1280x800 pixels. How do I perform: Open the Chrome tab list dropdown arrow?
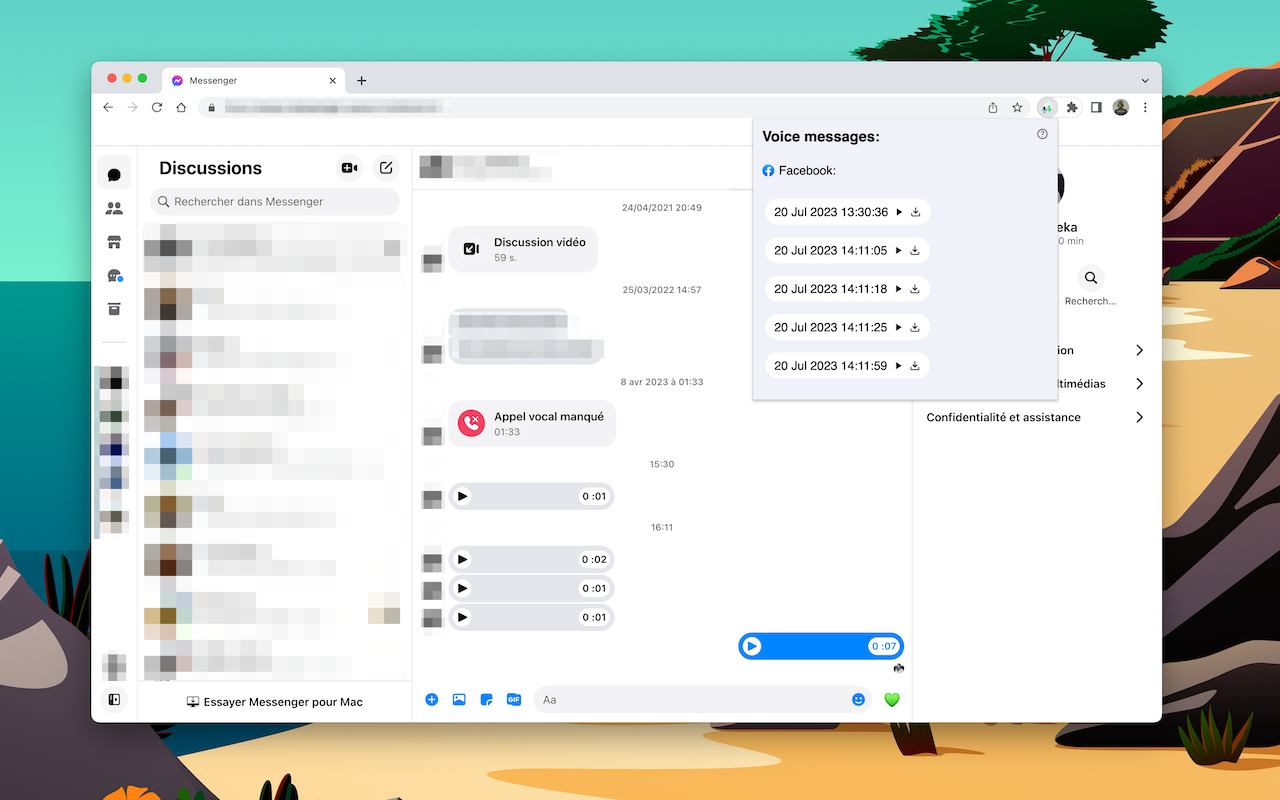click(x=1144, y=80)
